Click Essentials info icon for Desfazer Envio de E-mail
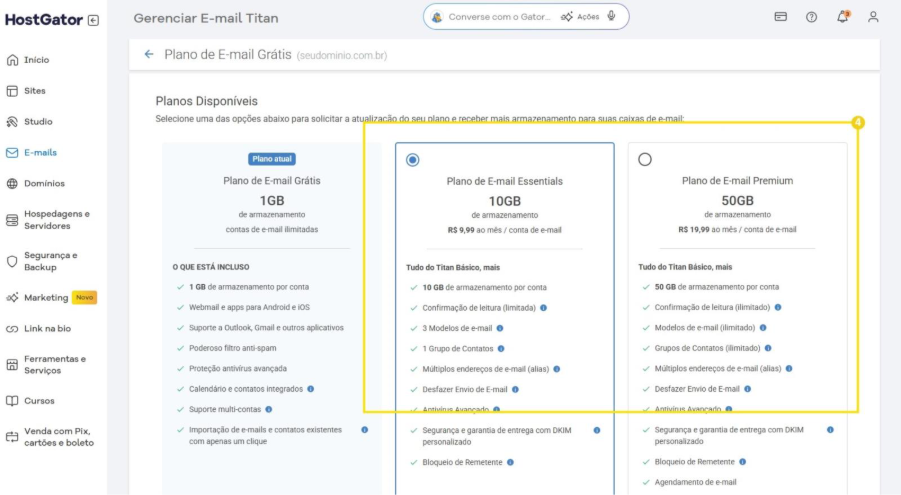This screenshot has height=495, width=901. (x=515, y=389)
